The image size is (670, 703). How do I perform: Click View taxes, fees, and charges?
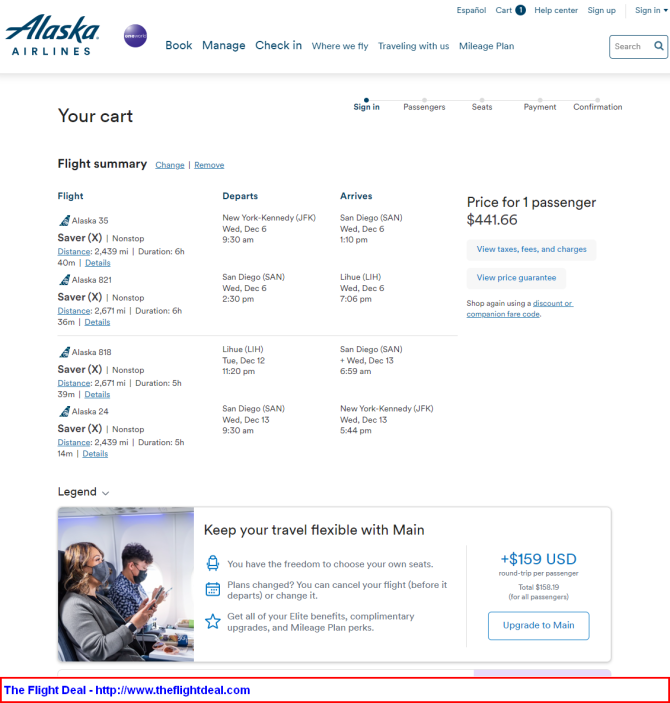531,249
